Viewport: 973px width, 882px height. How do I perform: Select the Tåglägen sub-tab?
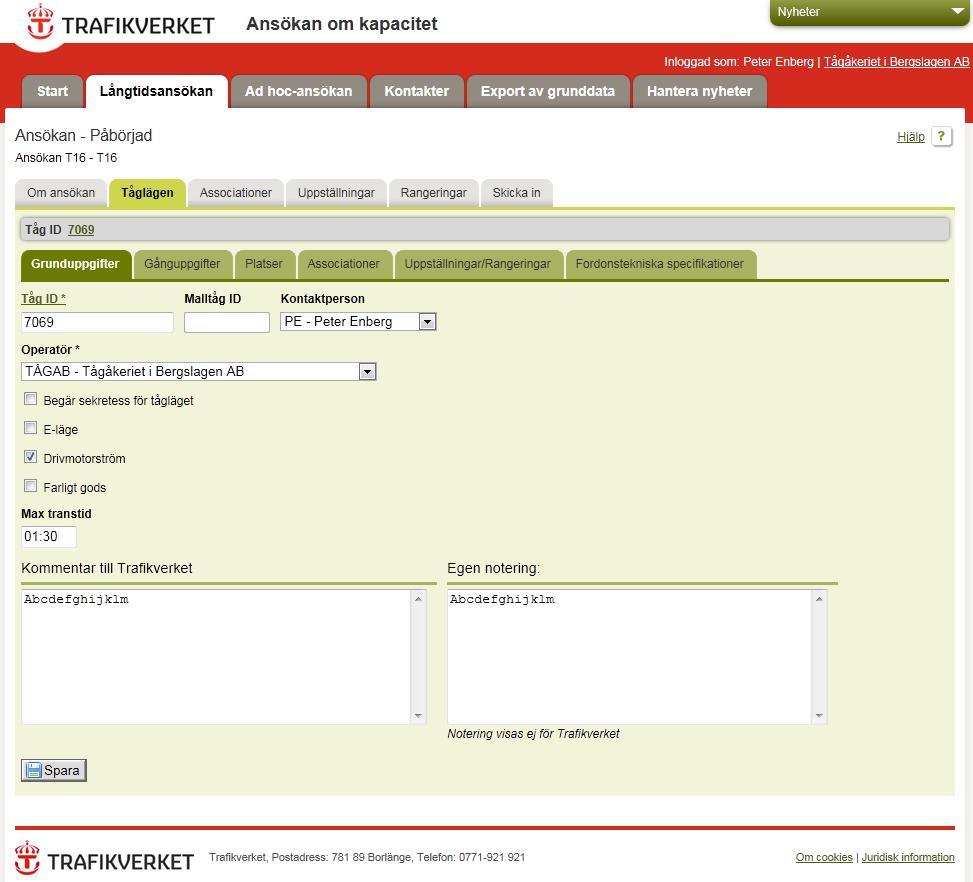click(x=147, y=193)
